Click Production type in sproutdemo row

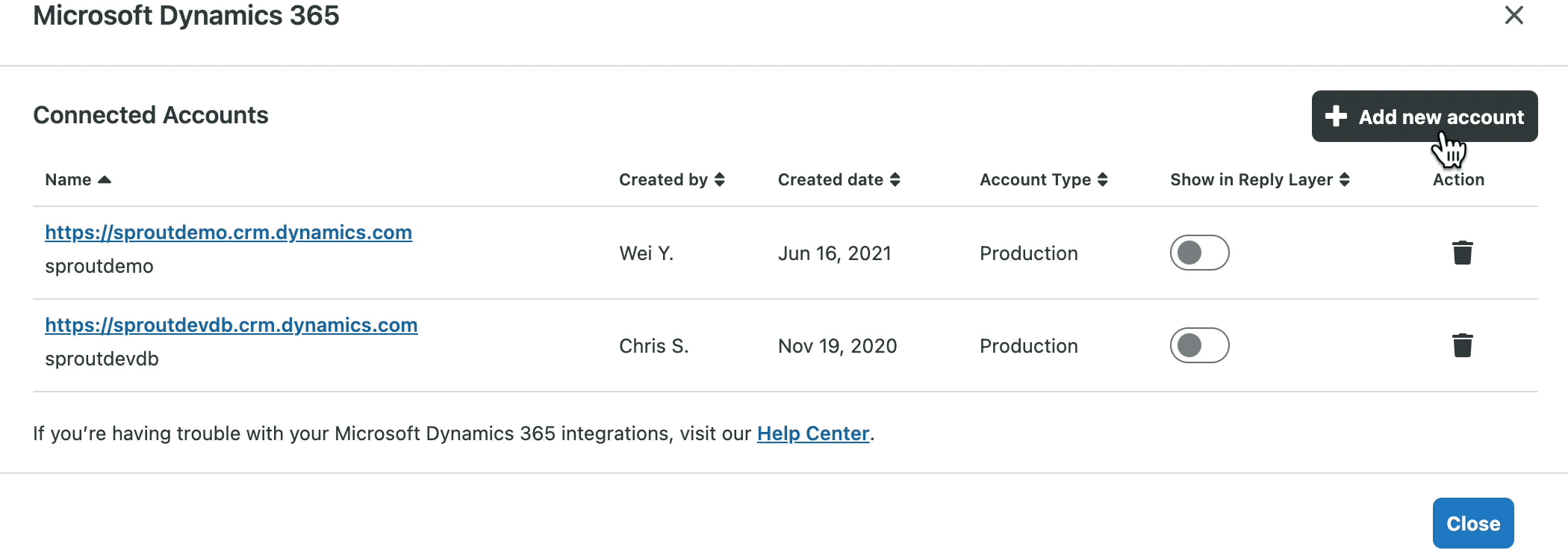point(1028,253)
